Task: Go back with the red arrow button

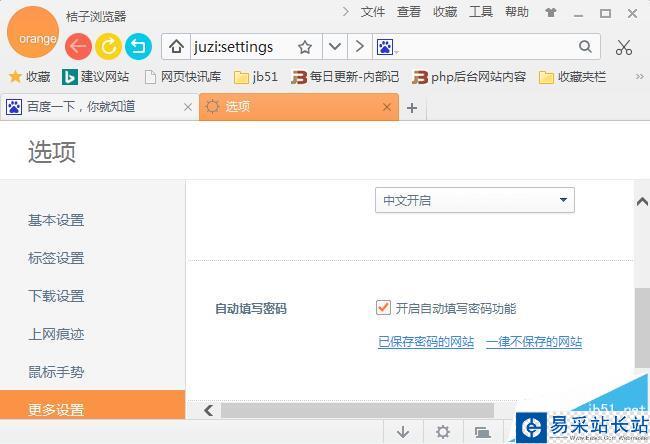Action: [x=78, y=46]
